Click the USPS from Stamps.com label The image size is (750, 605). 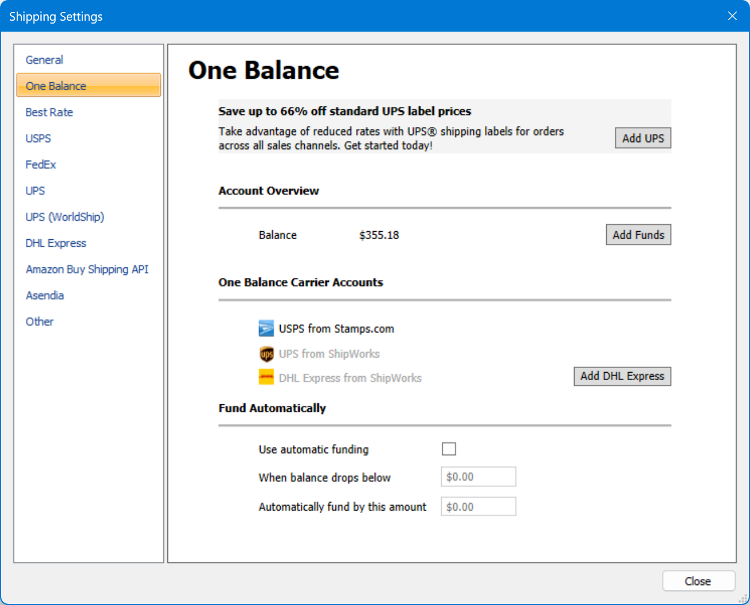[x=336, y=329]
